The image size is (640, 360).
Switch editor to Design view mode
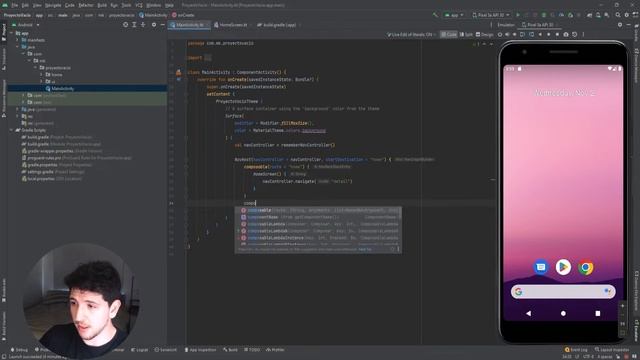pyautogui.click(x=484, y=35)
